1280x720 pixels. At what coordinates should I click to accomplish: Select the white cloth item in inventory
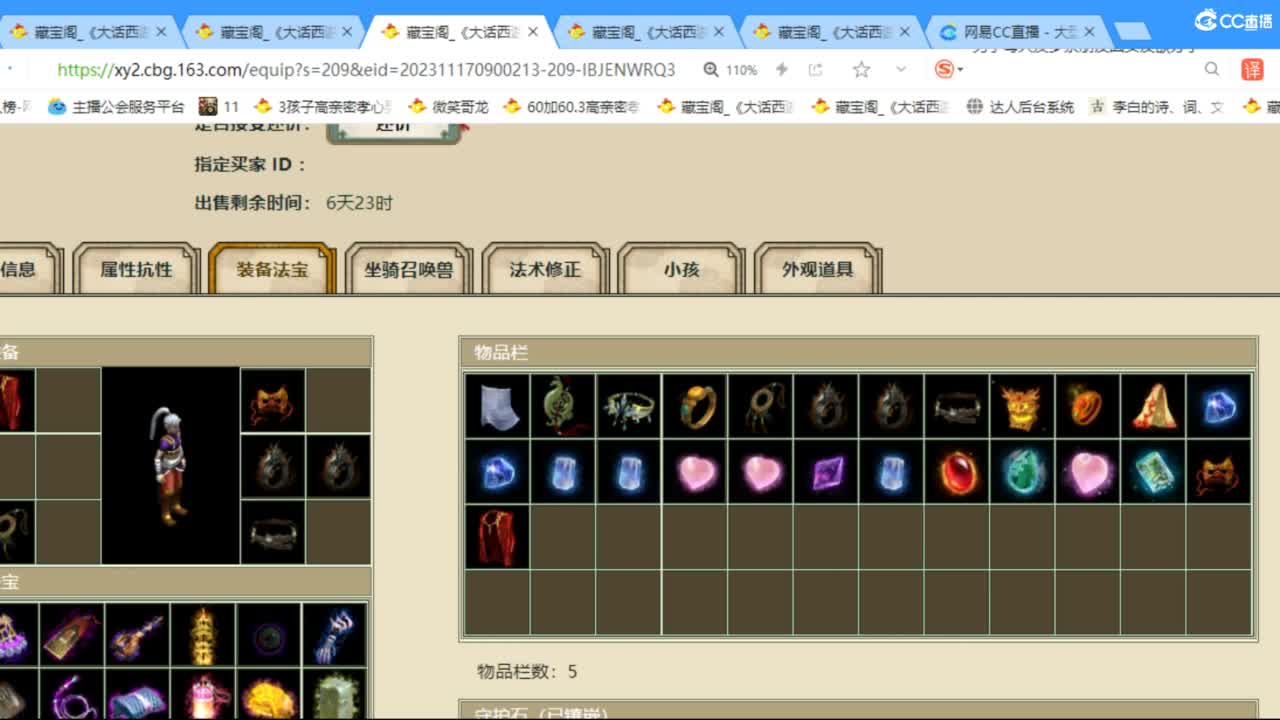[x=497, y=406]
